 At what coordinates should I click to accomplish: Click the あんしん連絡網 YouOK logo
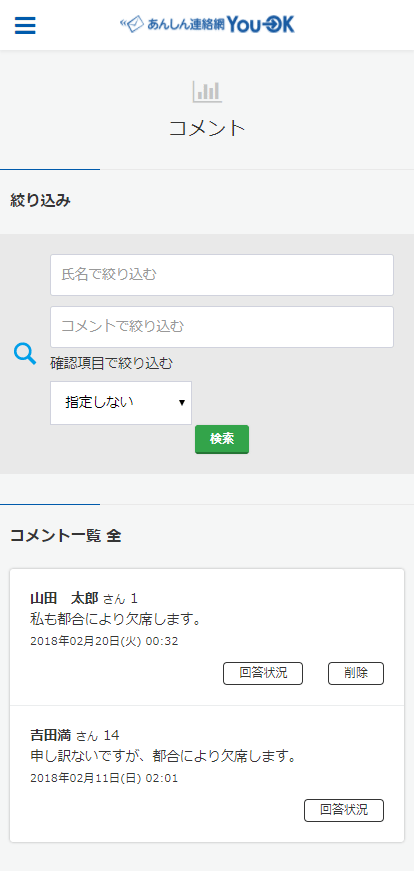tap(207, 24)
